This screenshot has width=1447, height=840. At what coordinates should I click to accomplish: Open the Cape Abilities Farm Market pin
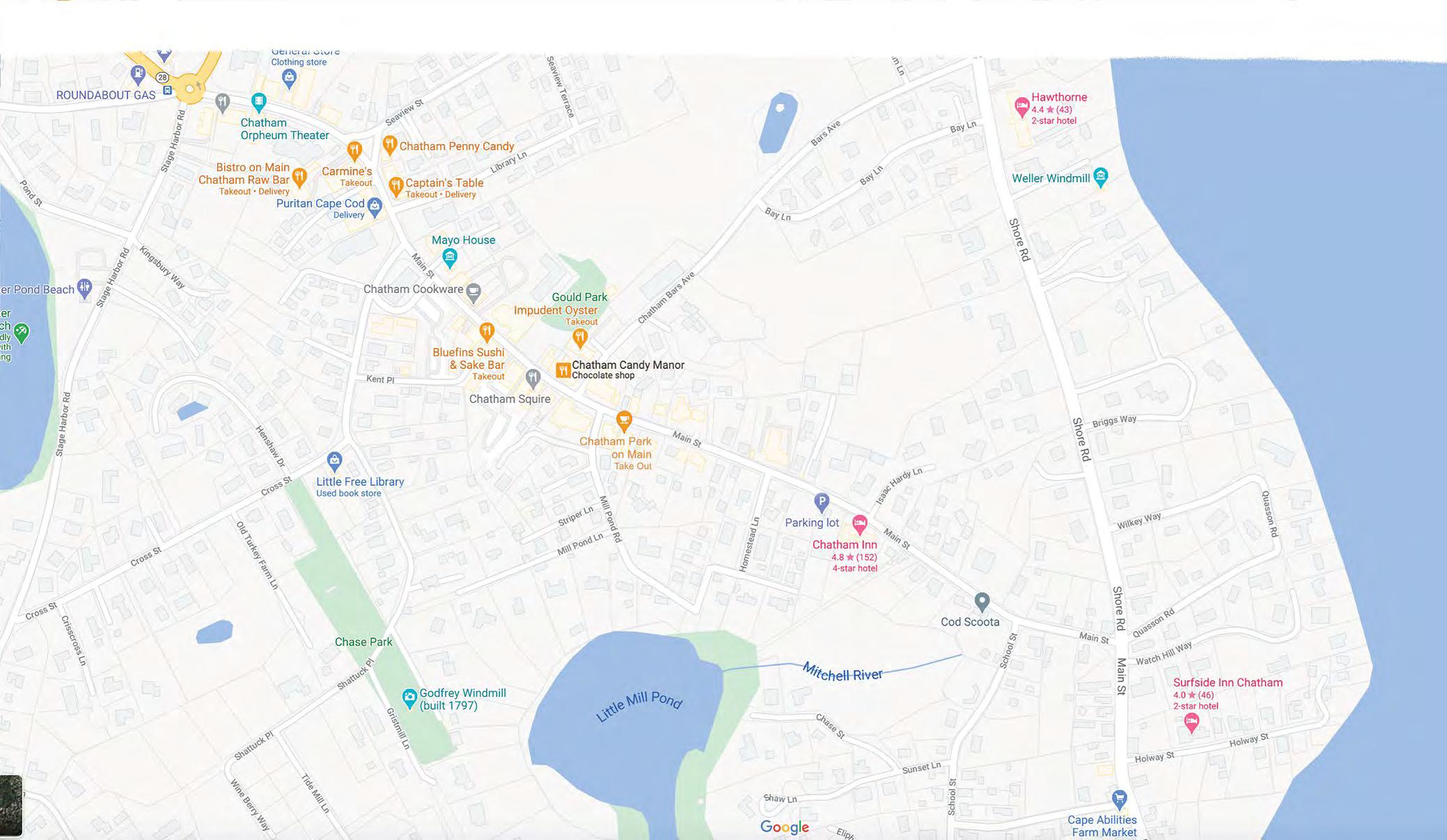point(1119,798)
